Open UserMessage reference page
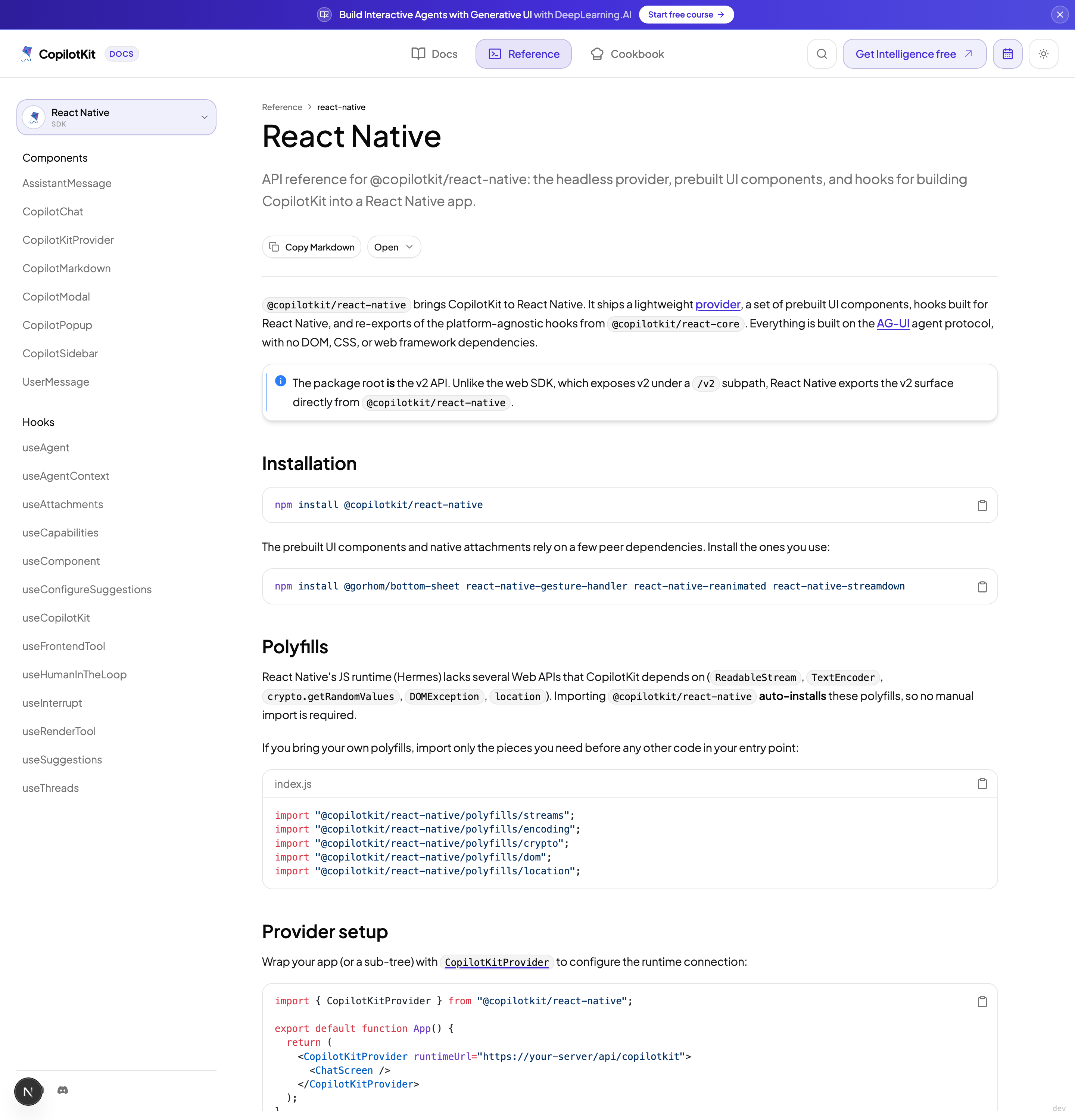Viewport: 1075px width, 1120px height. pos(55,382)
